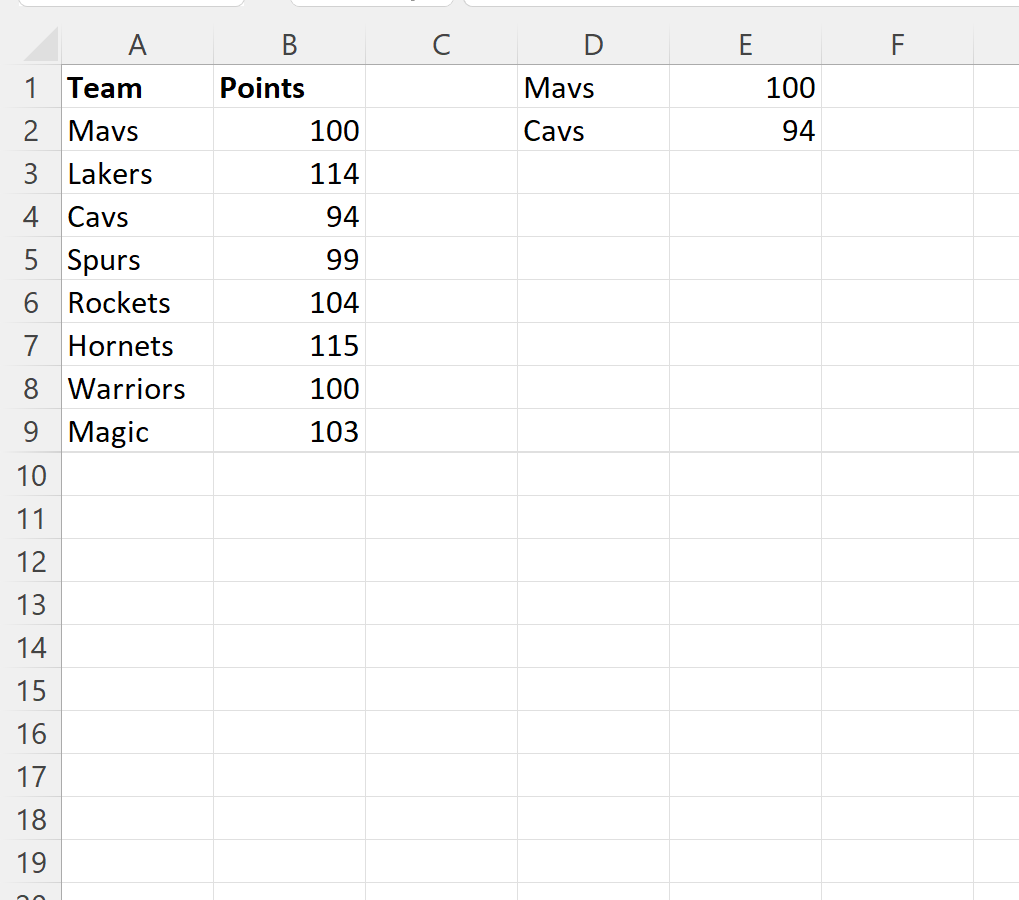Screen dimensions: 1019x900
Task: Click the Points header cell
Action: click(x=289, y=87)
